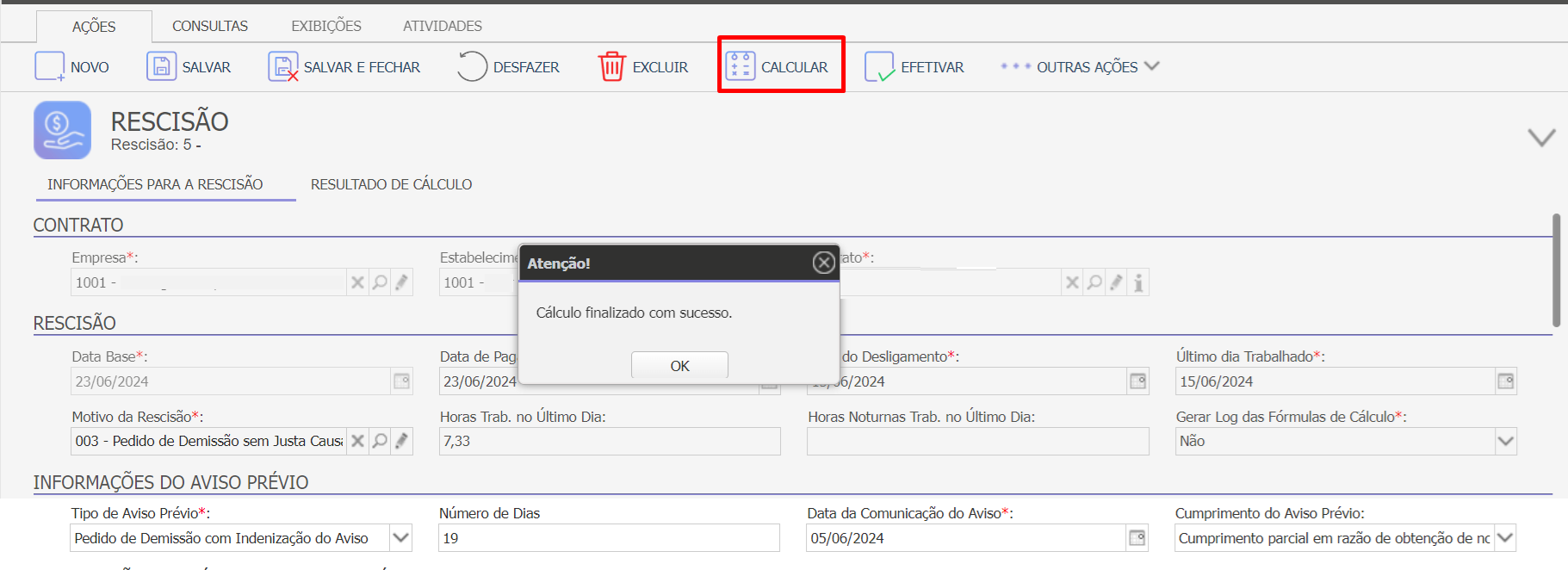
Task: Click the Excluir trash icon
Action: [x=611, y=66]
